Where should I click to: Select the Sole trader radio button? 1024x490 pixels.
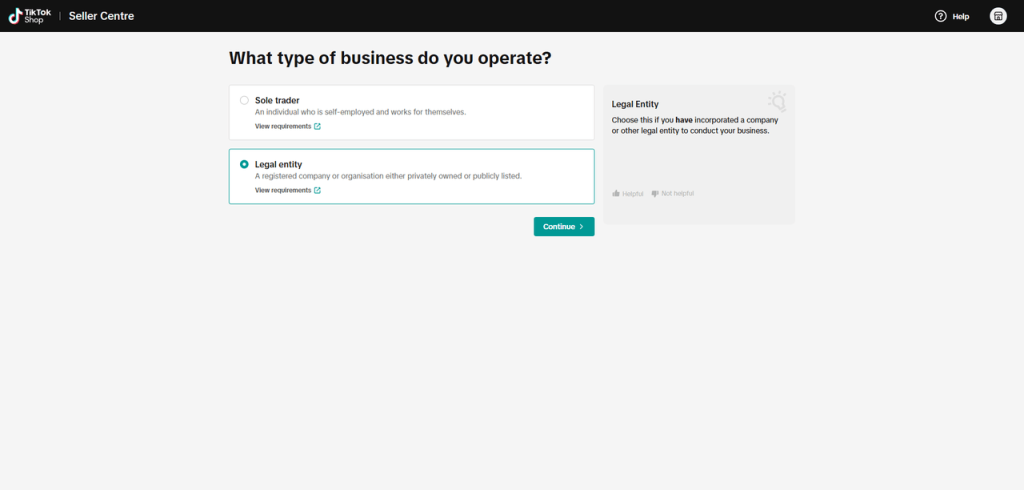point(244,101)
